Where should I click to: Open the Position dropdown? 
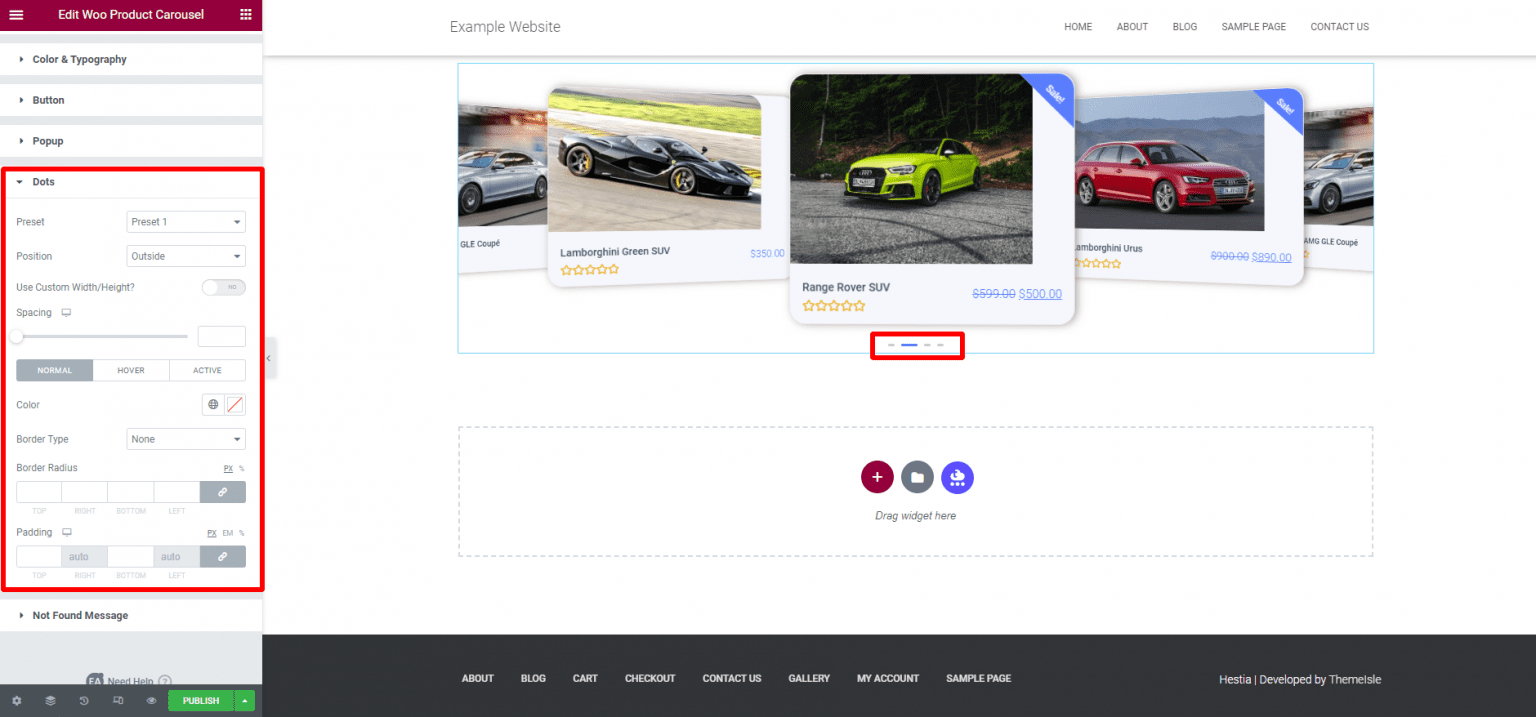(186, 256)
